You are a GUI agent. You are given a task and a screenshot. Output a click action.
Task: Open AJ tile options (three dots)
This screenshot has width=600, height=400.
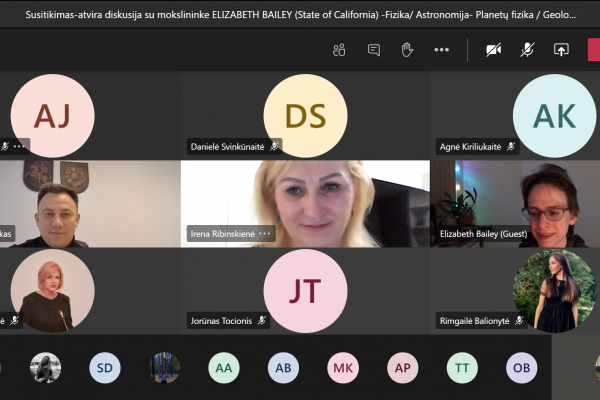(19, 146)
